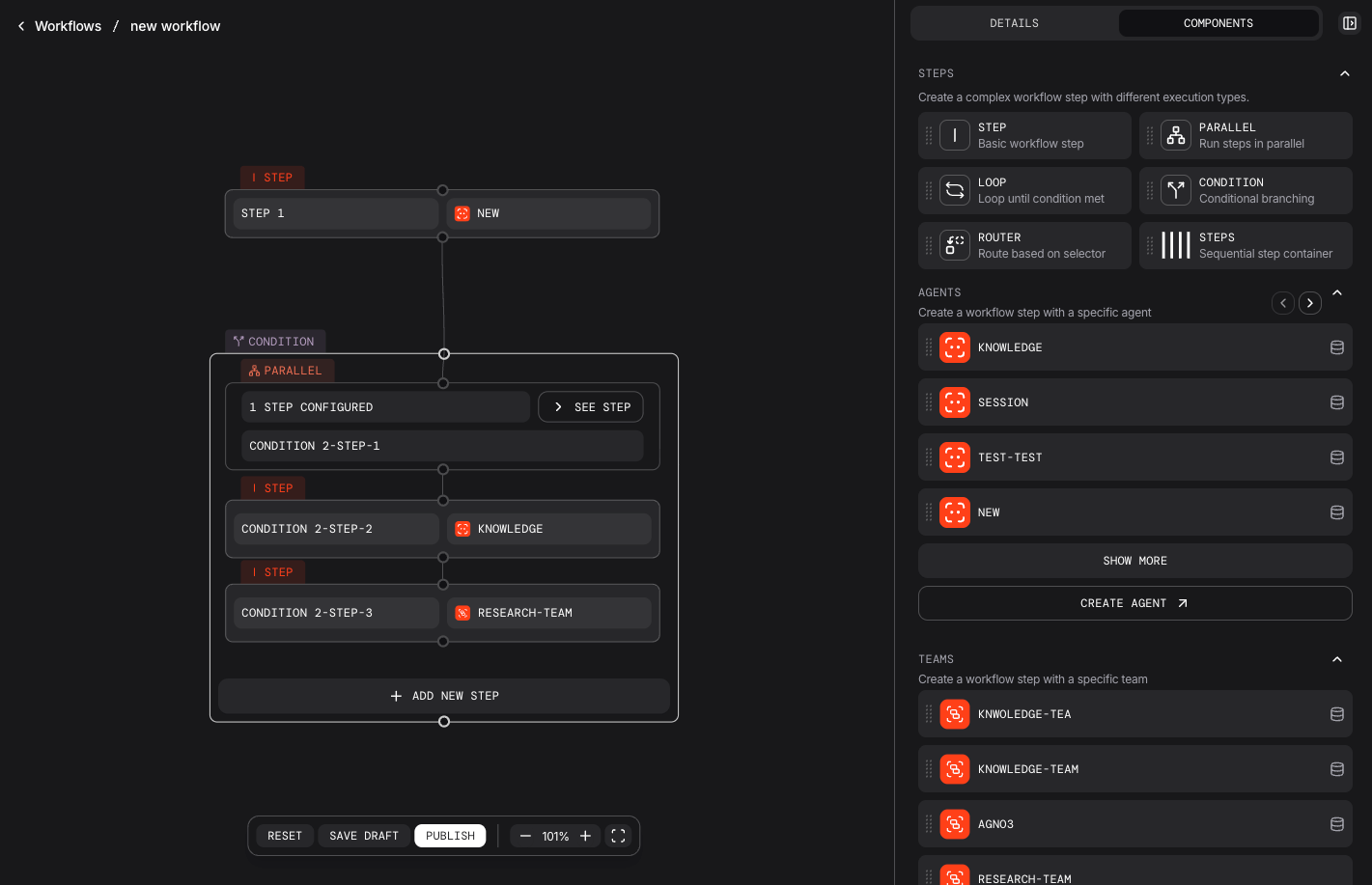The width and height of the screenshot is (1372, 885).
Task: Switch to the Components tab
Action: pyautogui.click(x=1218, y=23)
